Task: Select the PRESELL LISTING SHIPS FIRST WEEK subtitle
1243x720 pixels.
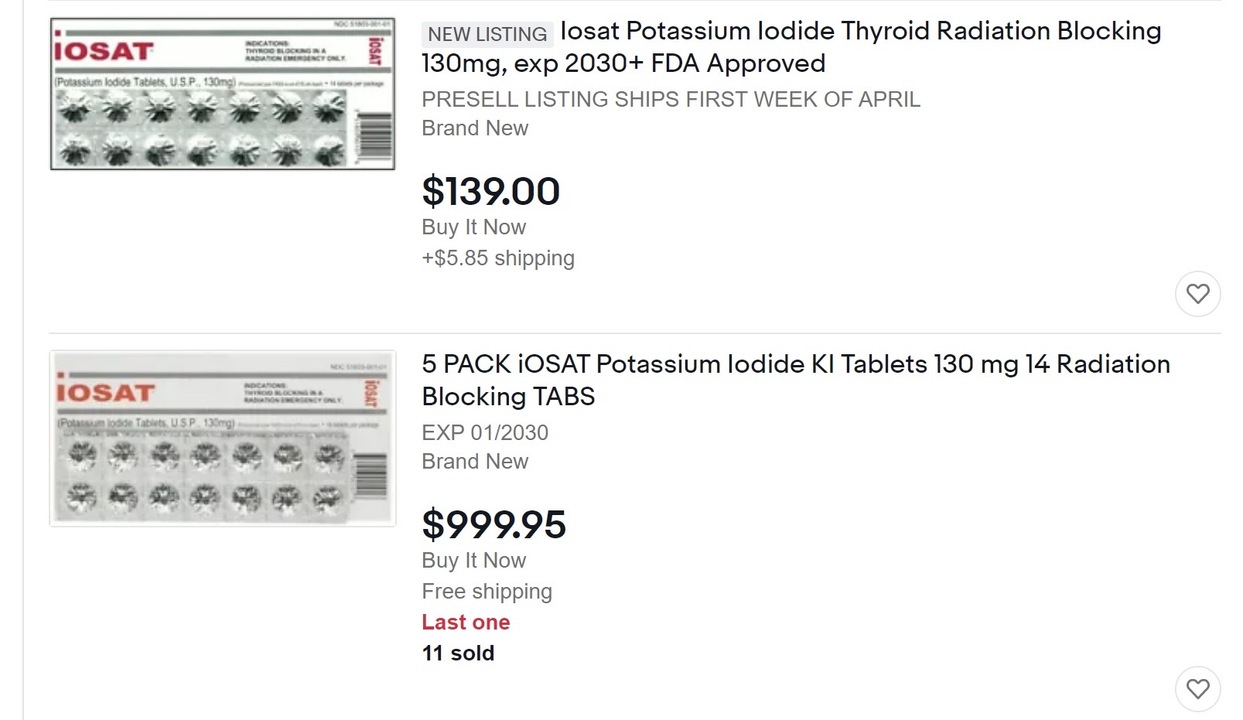Action: coord(671,99)
